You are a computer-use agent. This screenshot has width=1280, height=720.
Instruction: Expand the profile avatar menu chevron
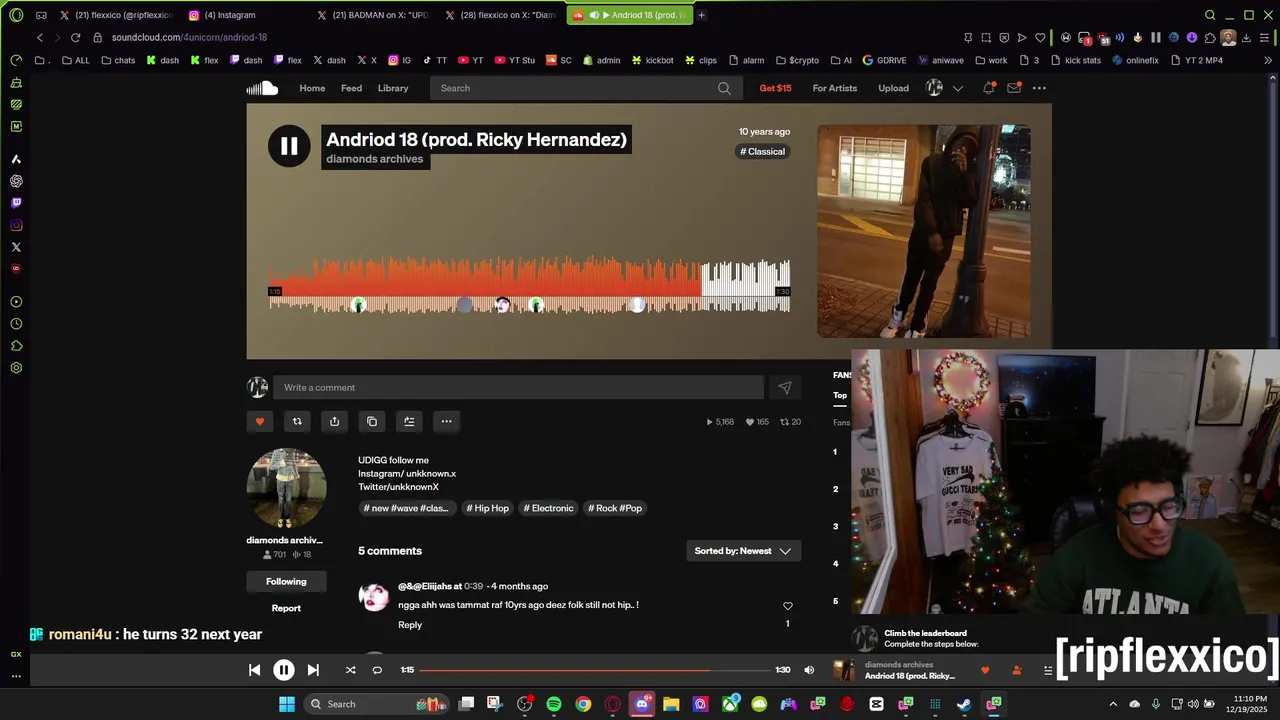pyautogui.click(x=957, y=88)
